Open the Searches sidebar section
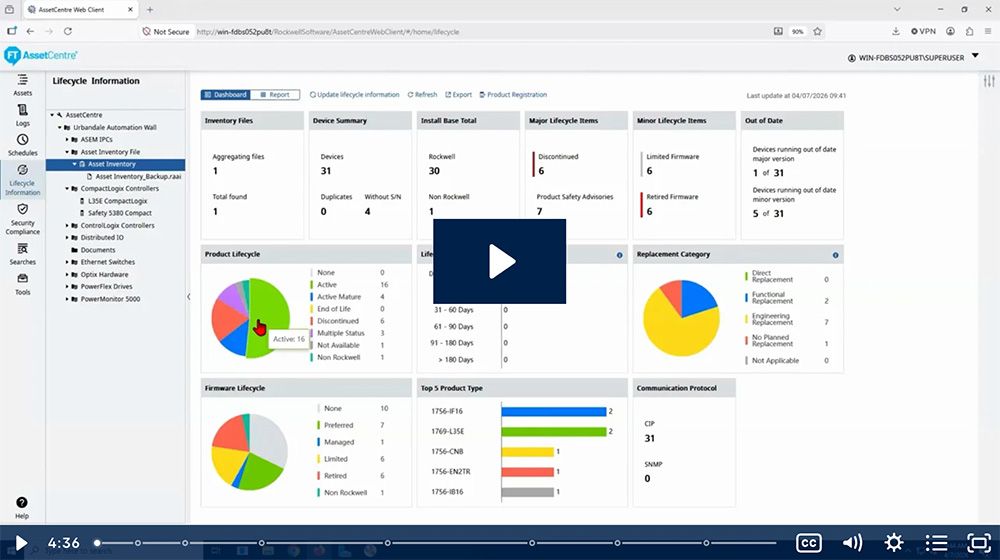This screenshot has width=1000, height=560. tap(22, 254)
